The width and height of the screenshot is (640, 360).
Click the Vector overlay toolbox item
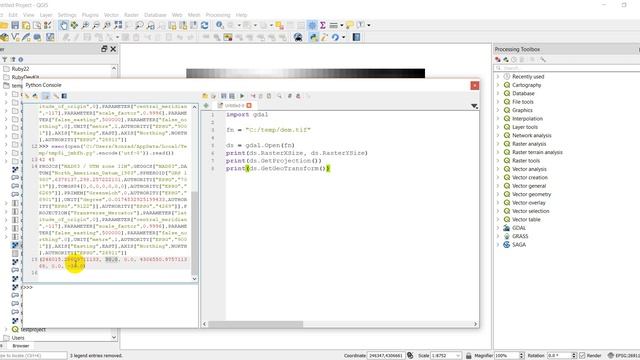[529, 203]
